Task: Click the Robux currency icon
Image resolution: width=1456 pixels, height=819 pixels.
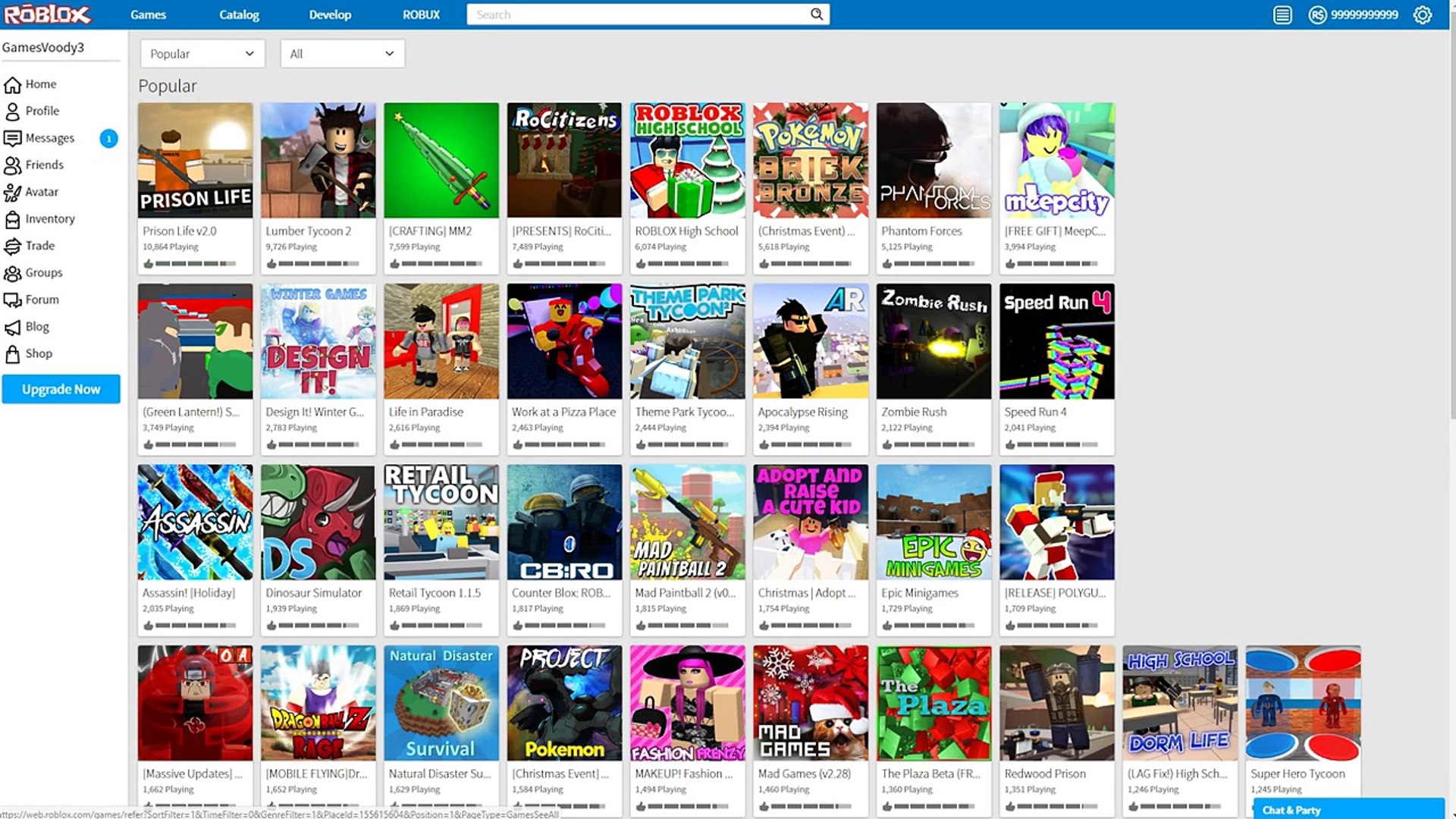Action: (1317, 14)
